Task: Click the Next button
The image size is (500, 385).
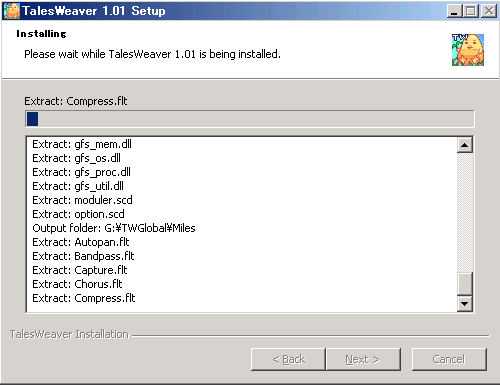Action: point(363,359)
